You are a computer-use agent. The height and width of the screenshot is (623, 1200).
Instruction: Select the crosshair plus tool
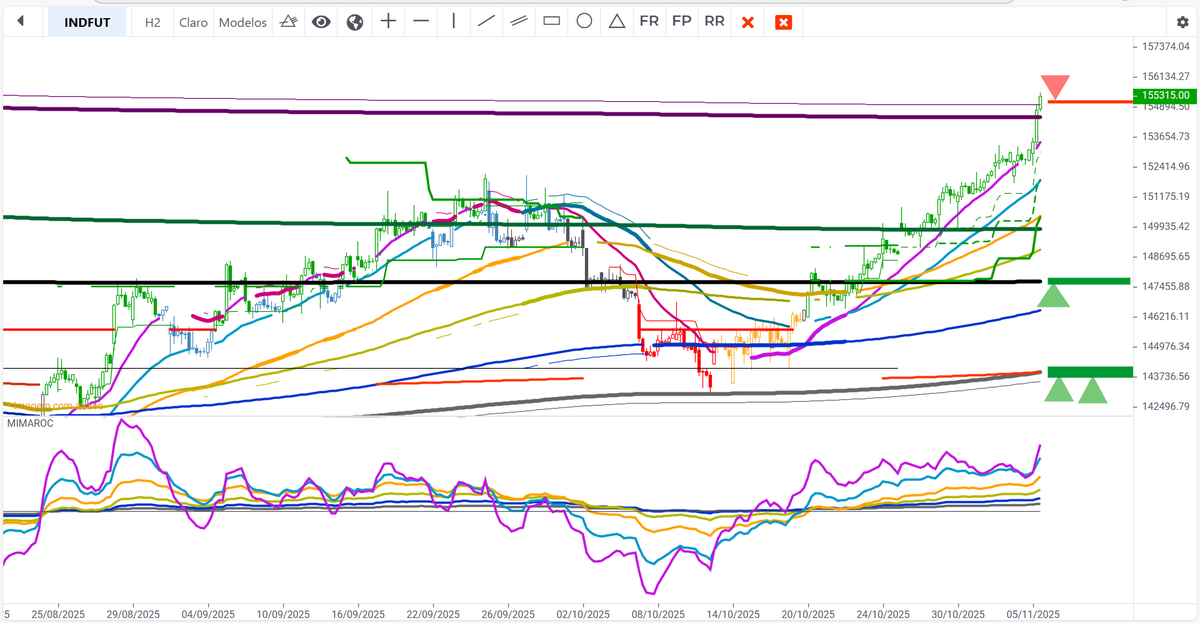tap(389, 21)
